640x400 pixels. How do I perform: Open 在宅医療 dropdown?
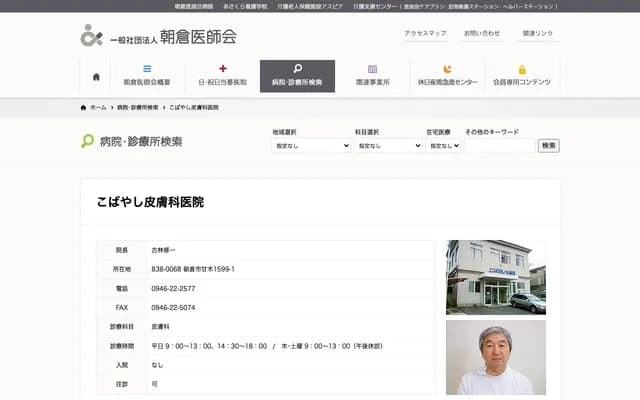[444, 146]
